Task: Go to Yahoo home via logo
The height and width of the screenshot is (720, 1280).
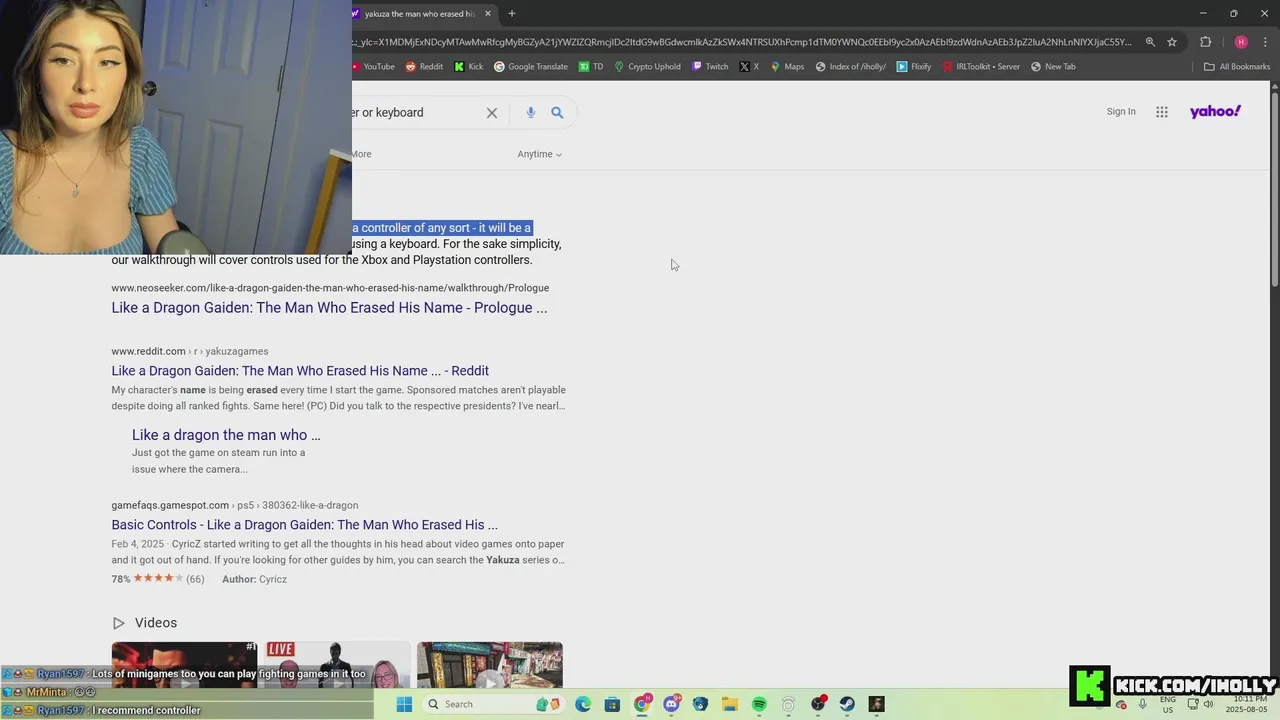Action: tap(1215, 112)
